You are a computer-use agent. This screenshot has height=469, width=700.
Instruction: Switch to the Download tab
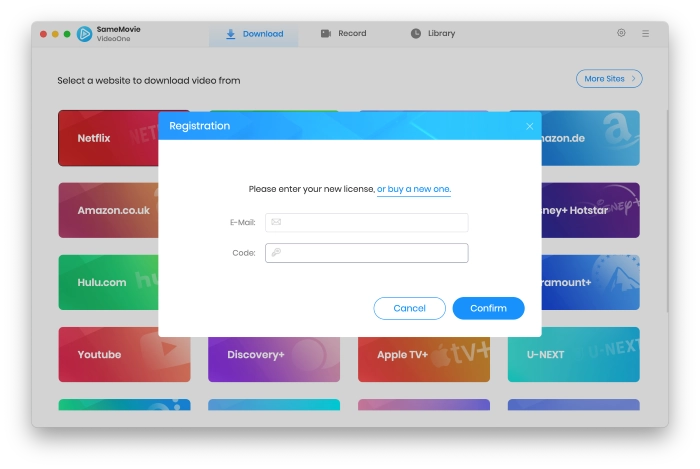pos(254,34)
